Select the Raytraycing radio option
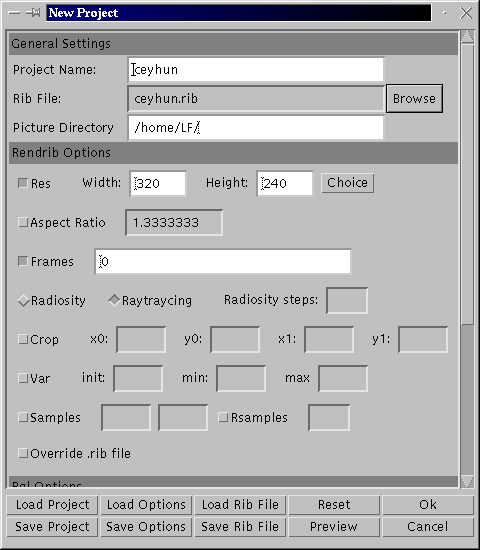This screenshot has height=550, width=480. 114,301
